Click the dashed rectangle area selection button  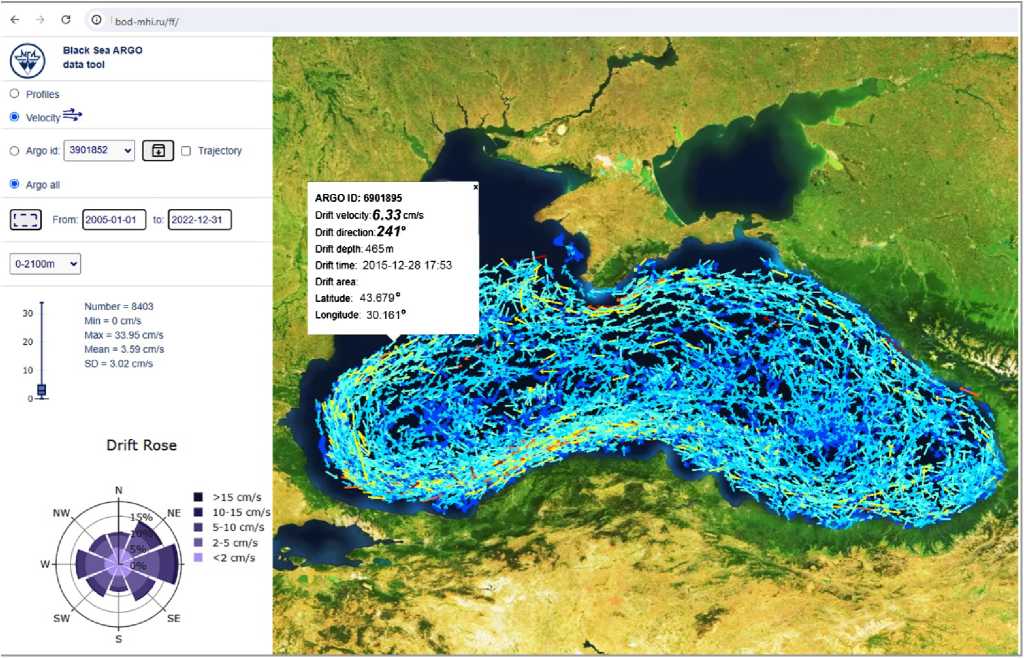pos(27,219)
